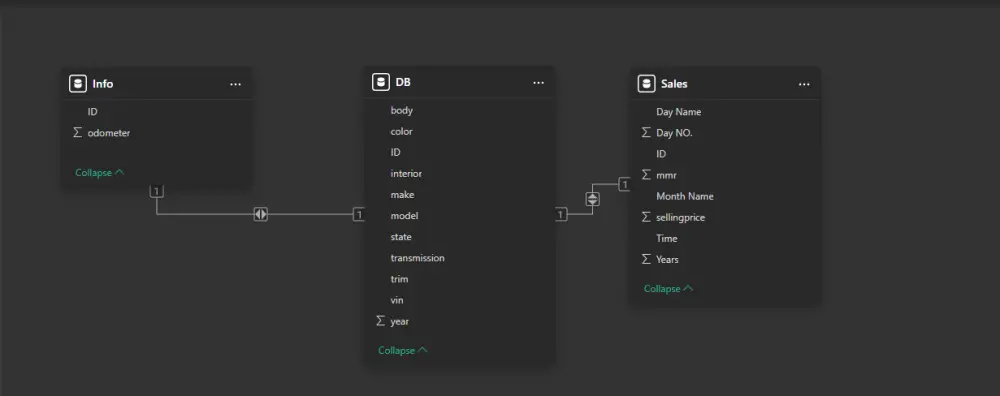Click the cardinality 1 marker right of DB model field
This screenshot has height=396, width=1000.
[x=561, y=215]
